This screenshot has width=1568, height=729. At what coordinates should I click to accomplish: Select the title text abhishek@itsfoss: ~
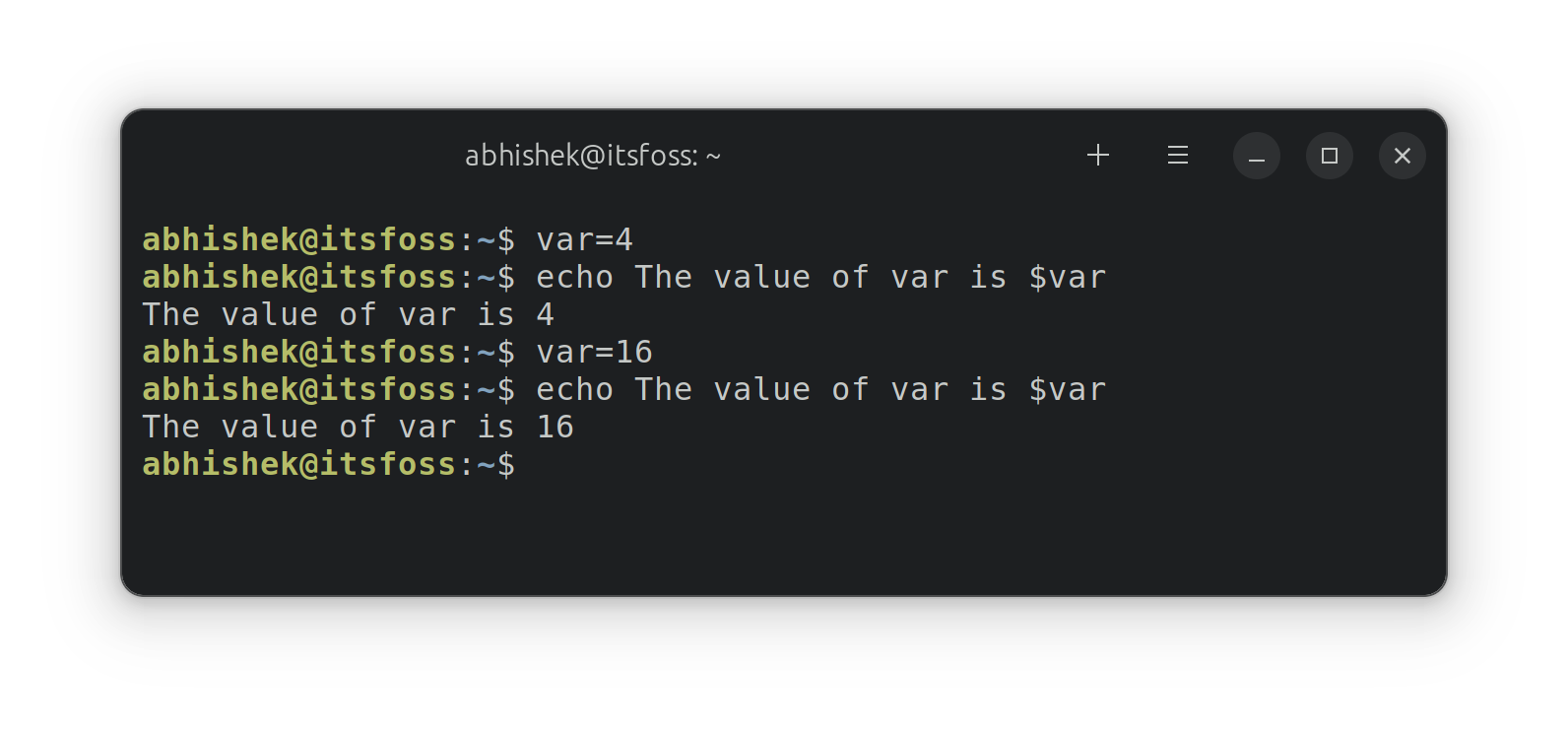592,155
